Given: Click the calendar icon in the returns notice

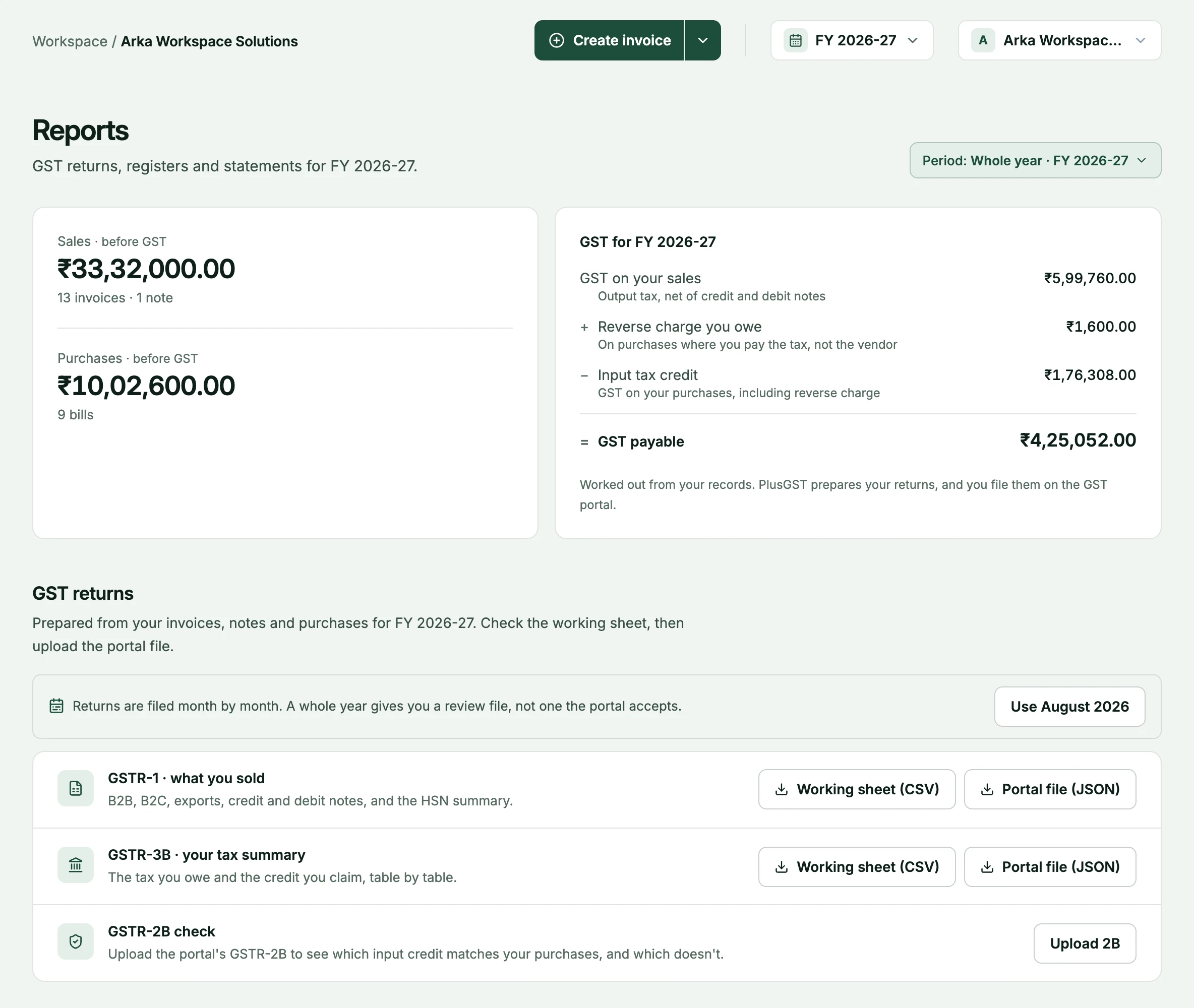Looking at the screenshot, I should (x=56, y=706).
